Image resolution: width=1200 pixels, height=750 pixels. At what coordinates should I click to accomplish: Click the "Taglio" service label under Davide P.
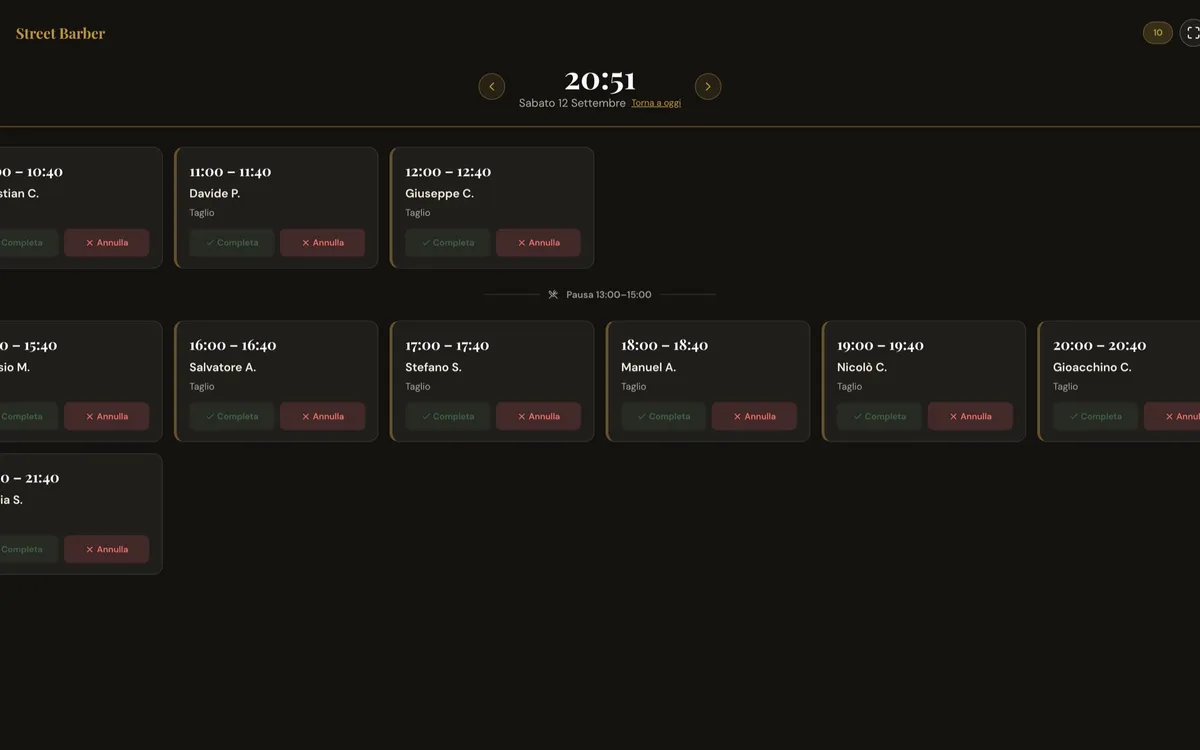(202, 213)
